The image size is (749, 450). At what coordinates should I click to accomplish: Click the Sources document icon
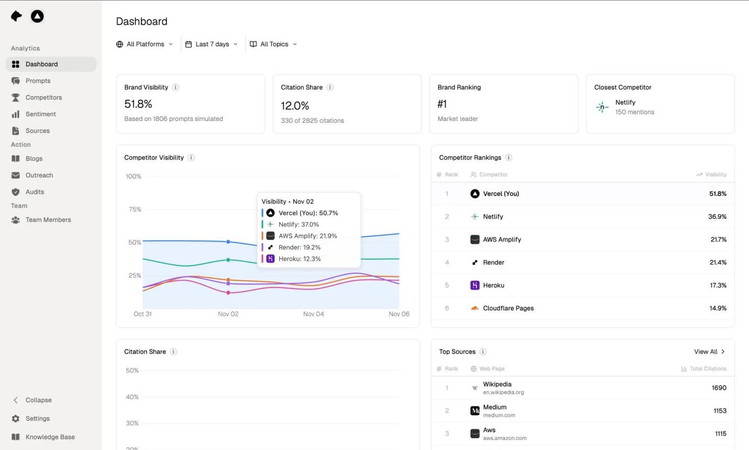(x=15, y=130)
